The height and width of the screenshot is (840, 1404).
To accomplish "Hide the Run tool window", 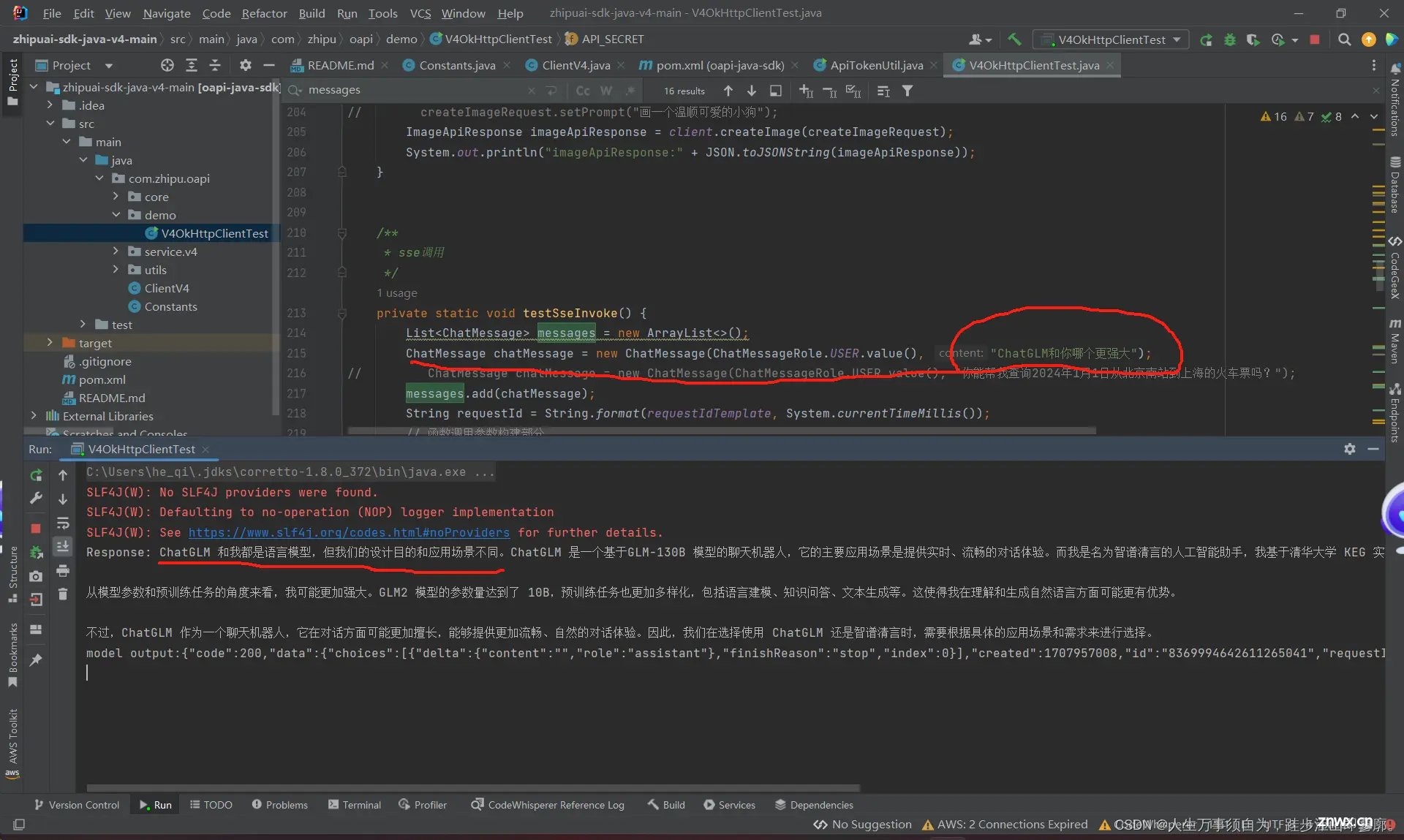I will (x=1373, y=449).
